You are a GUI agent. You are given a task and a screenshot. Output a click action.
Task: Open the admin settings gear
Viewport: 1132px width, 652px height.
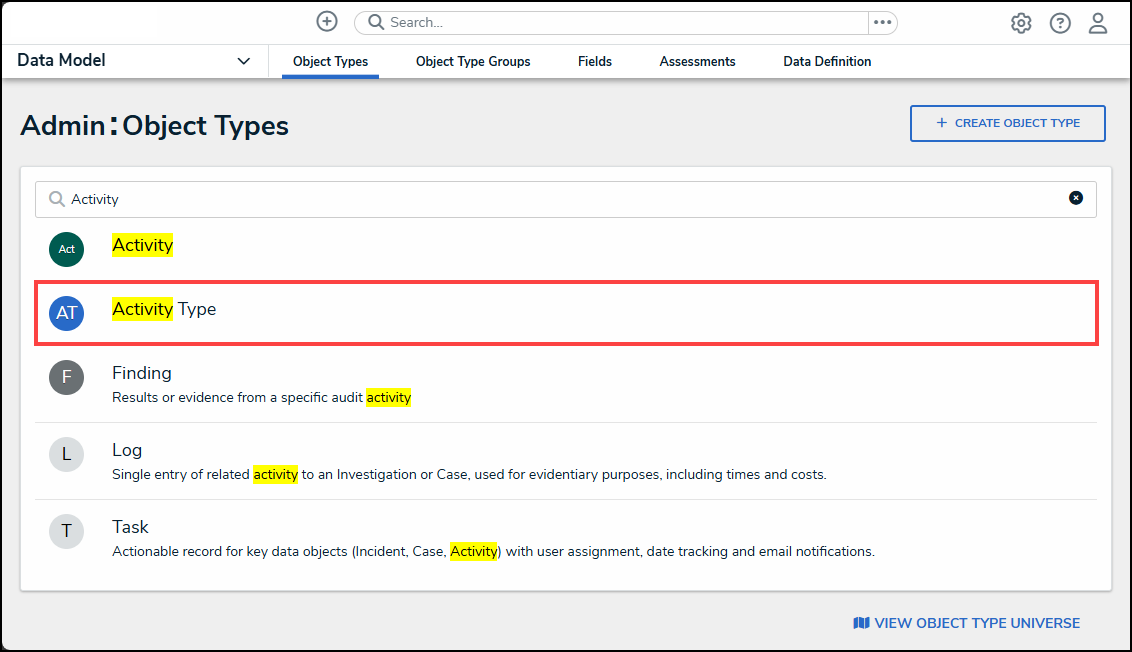click(x=1021, y=23)
